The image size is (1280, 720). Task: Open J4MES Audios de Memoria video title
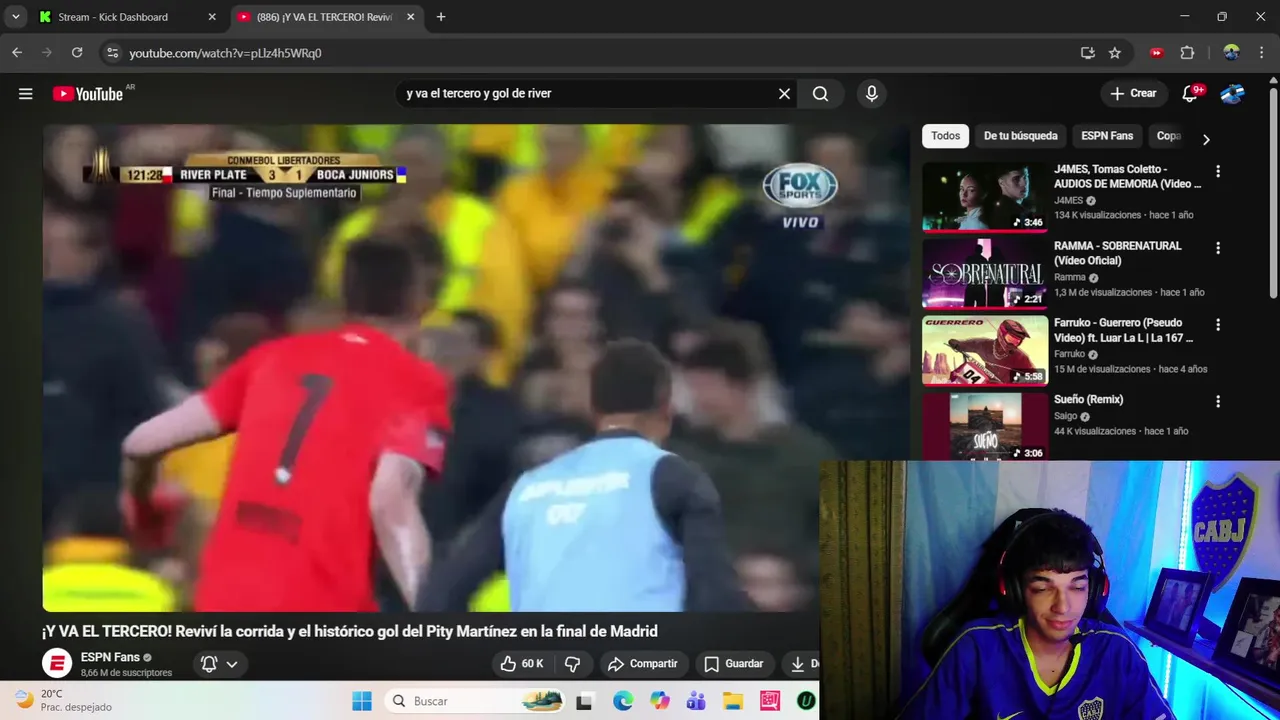(1127, 176)
